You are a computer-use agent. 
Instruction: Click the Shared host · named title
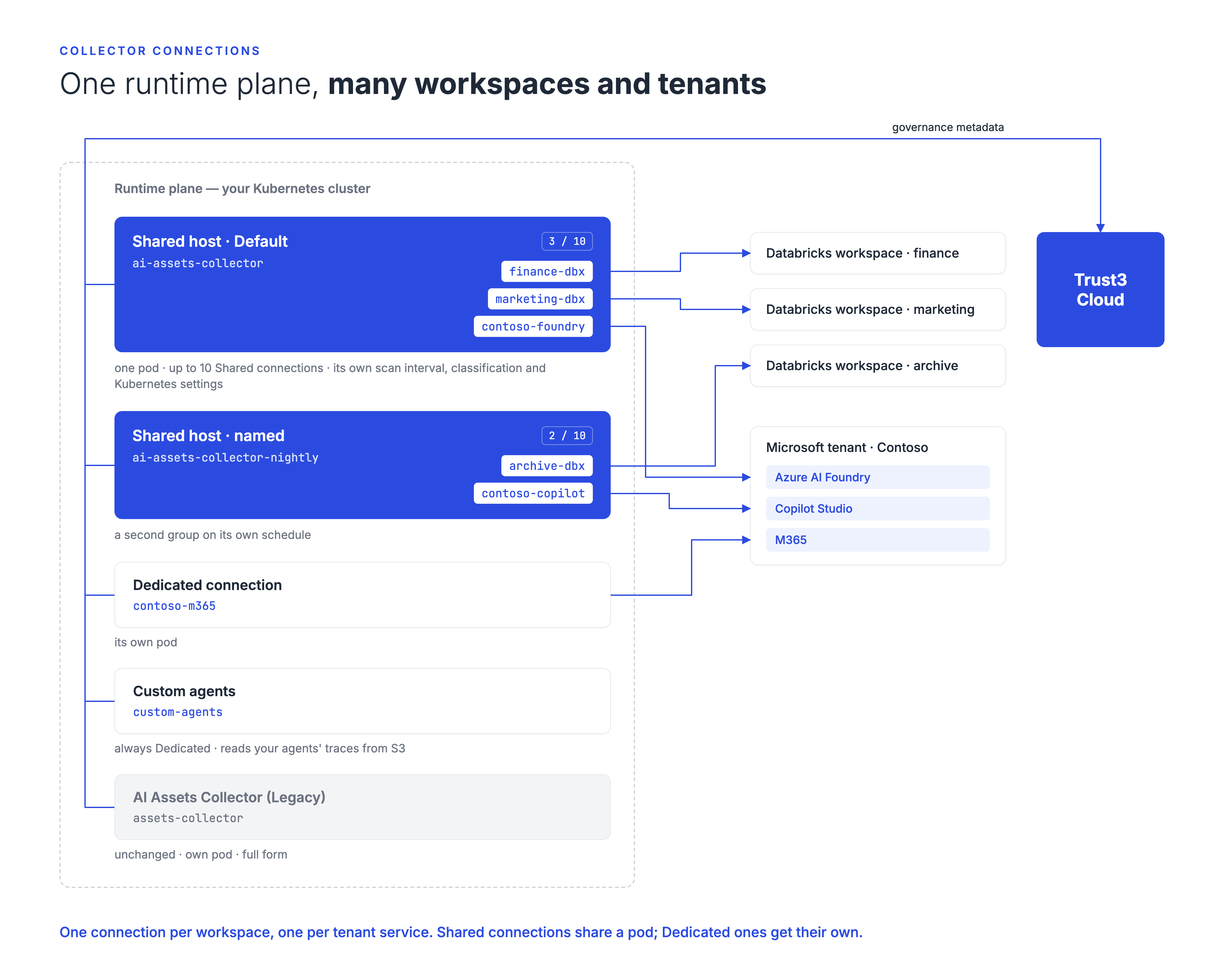tap(208, 435)
